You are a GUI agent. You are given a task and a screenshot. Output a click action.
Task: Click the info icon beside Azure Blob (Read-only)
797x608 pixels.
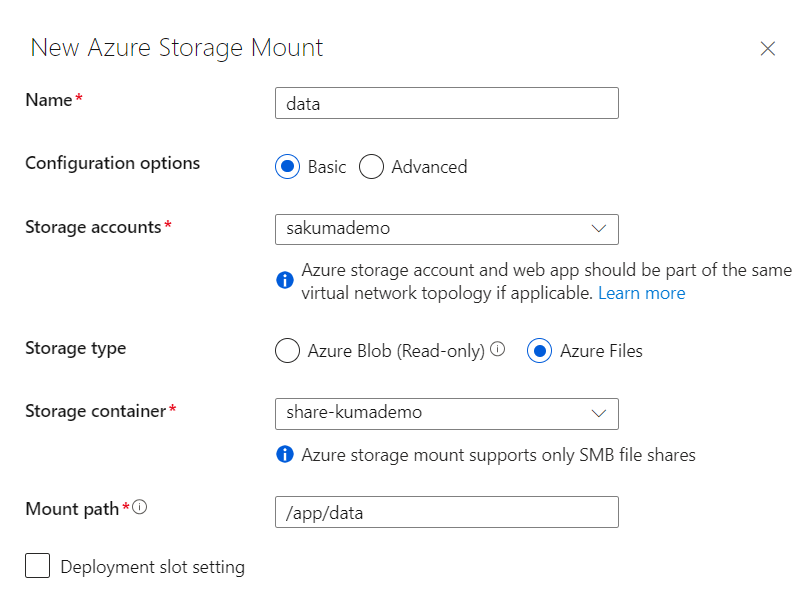(x=498, y=349)
